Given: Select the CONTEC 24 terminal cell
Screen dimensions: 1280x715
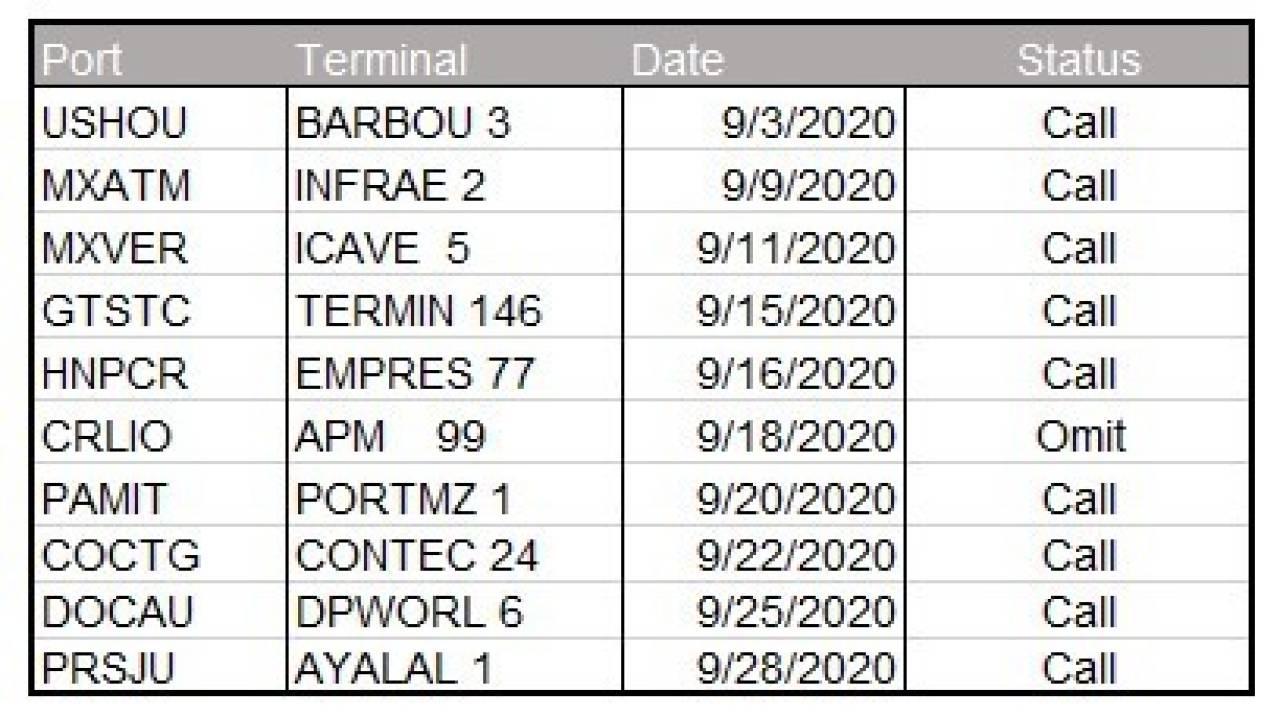Looking at the screenshot, I should click(x=455, y=554).
